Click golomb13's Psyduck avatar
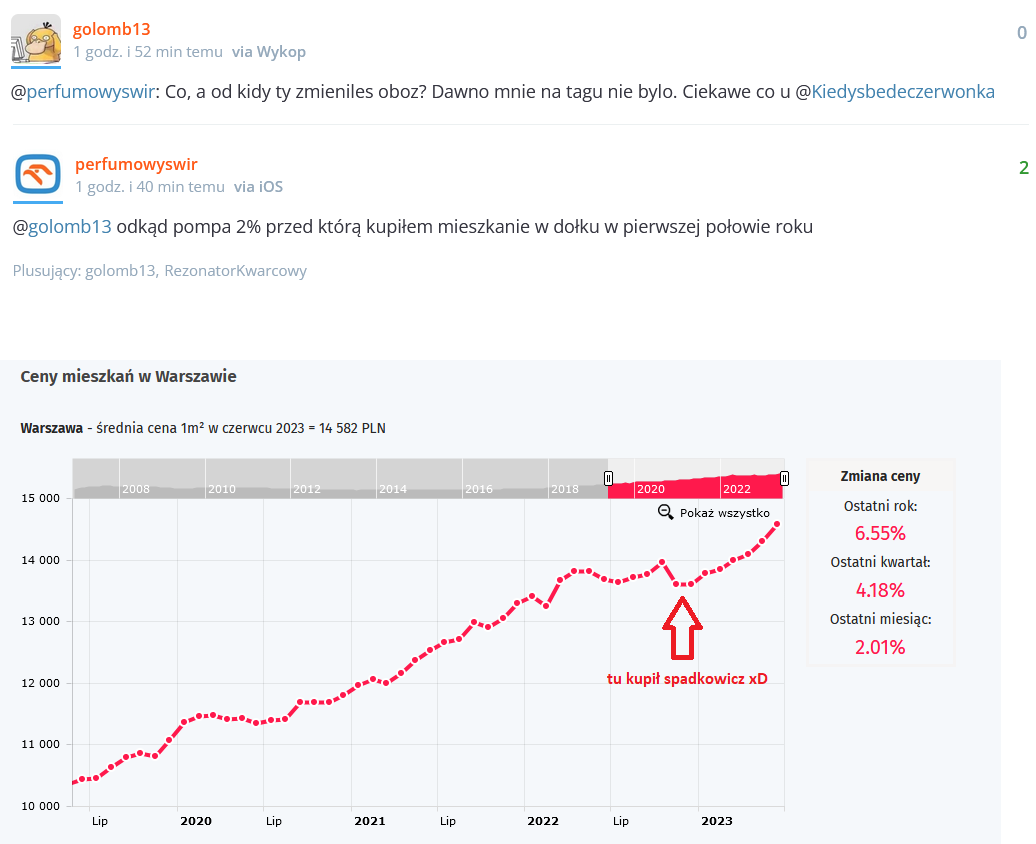The height and width of the screenshot is (844, 1036). pos(36,40)
